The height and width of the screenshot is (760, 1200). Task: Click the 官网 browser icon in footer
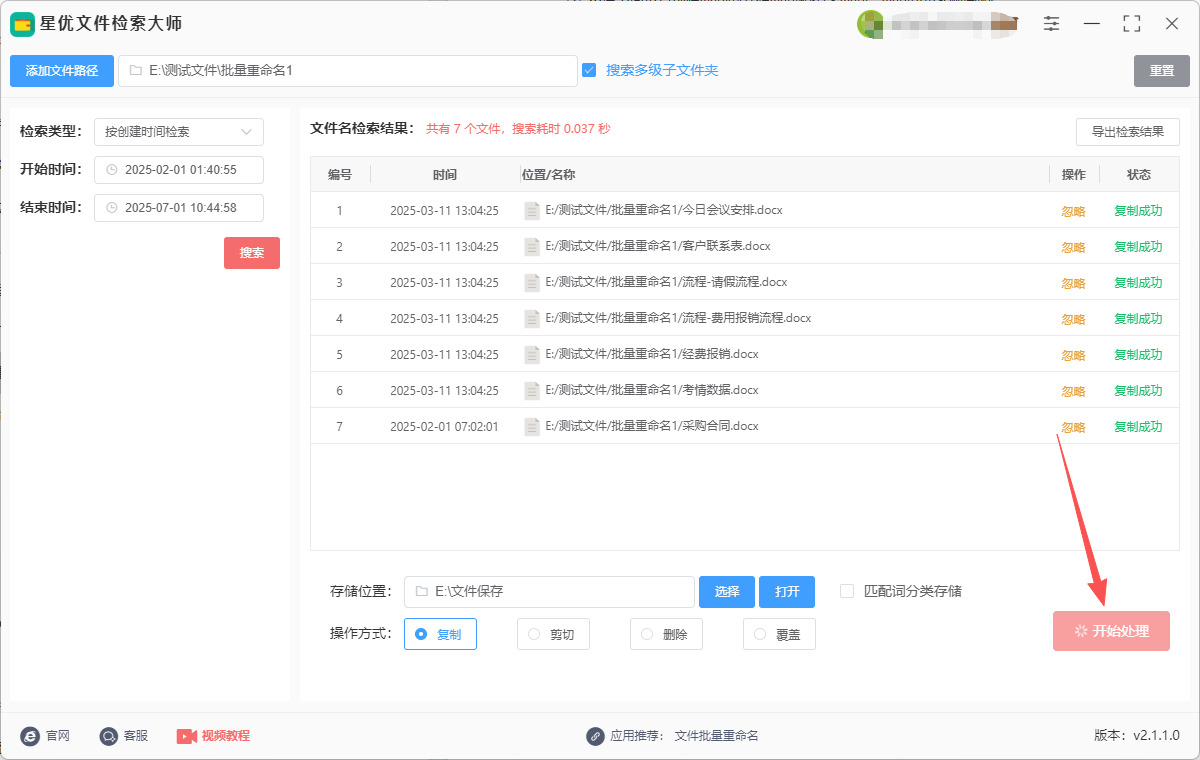30,736
